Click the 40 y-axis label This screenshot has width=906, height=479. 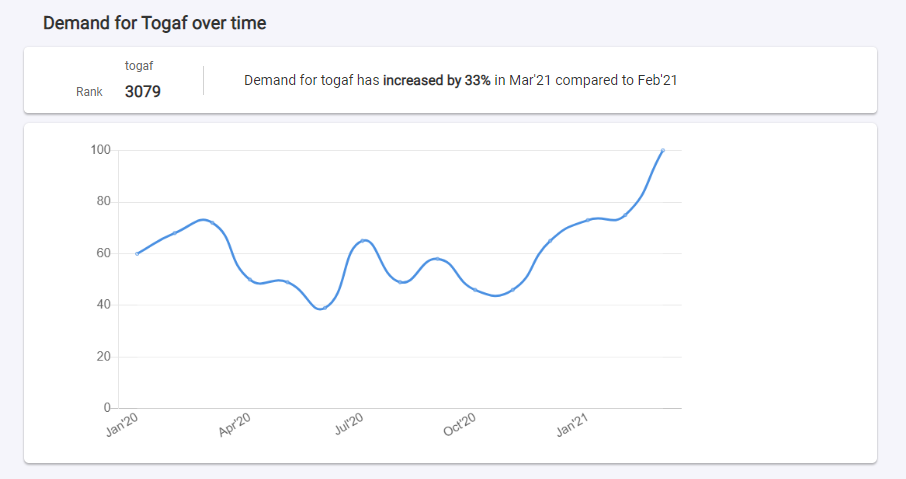(103, 305)
